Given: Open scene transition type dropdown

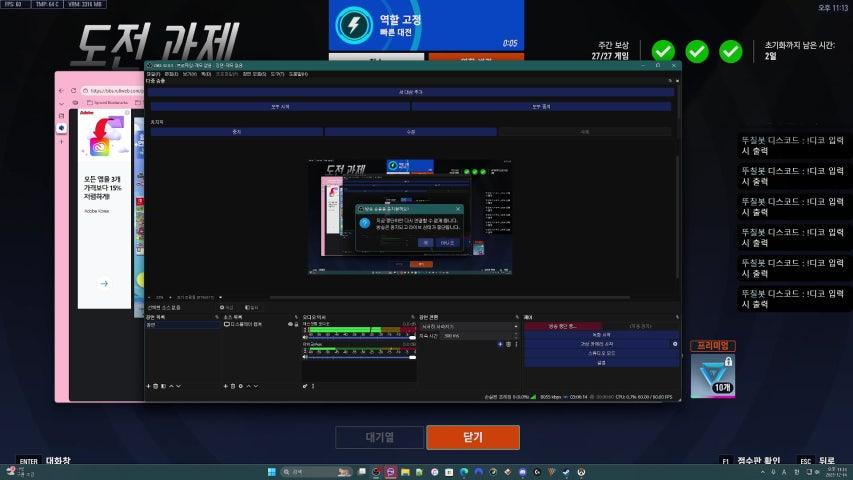Looking at the screenshot, I should coord(469,327).
